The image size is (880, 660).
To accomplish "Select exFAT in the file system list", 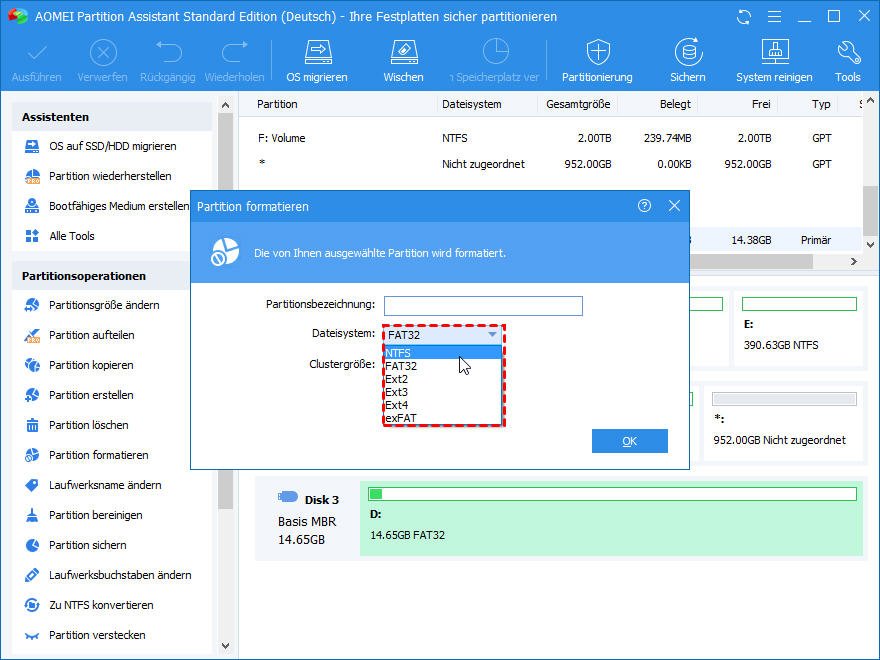I will point(443,418).
